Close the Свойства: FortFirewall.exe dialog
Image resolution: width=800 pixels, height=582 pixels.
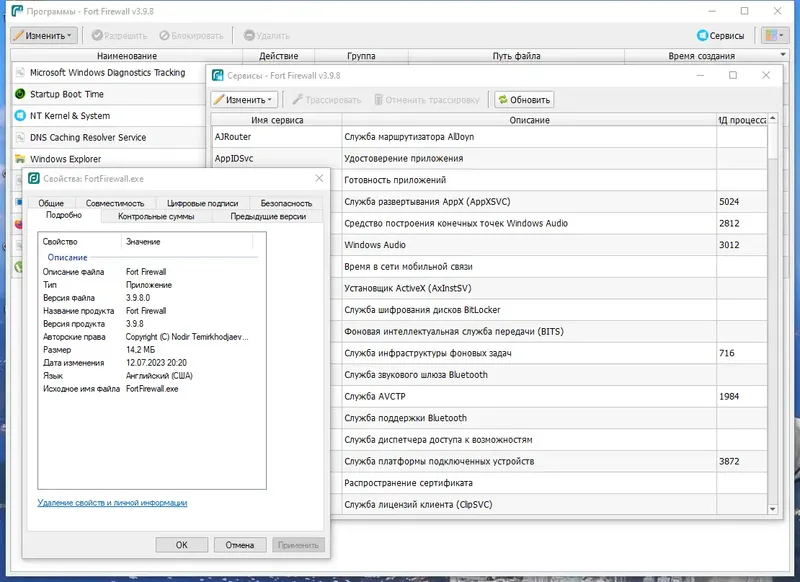click(x=319, y=178)
